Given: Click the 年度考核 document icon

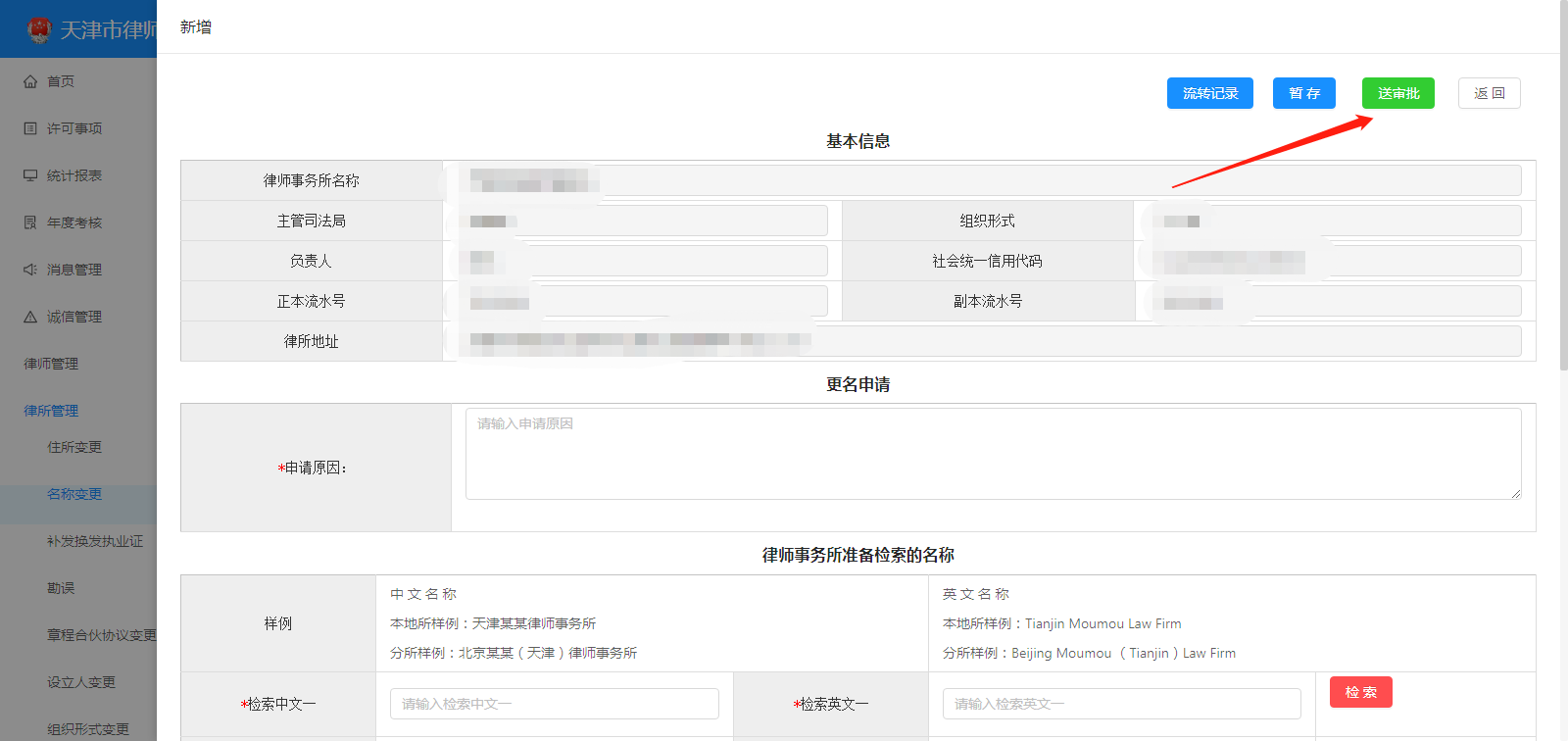Looking at the screenshot, I should [30, 222].
